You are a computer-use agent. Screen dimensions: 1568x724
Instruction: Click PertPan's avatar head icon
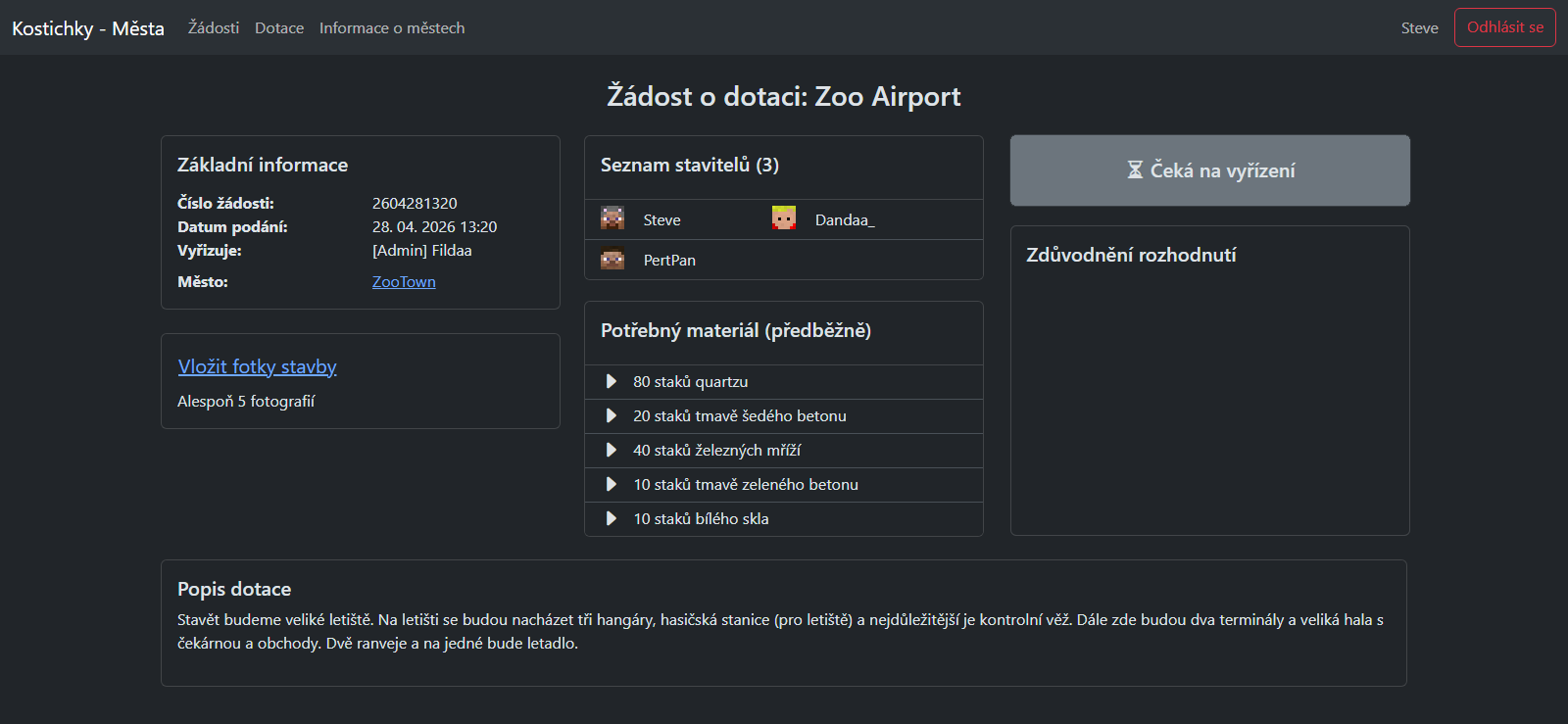click(x=612, y=260)
